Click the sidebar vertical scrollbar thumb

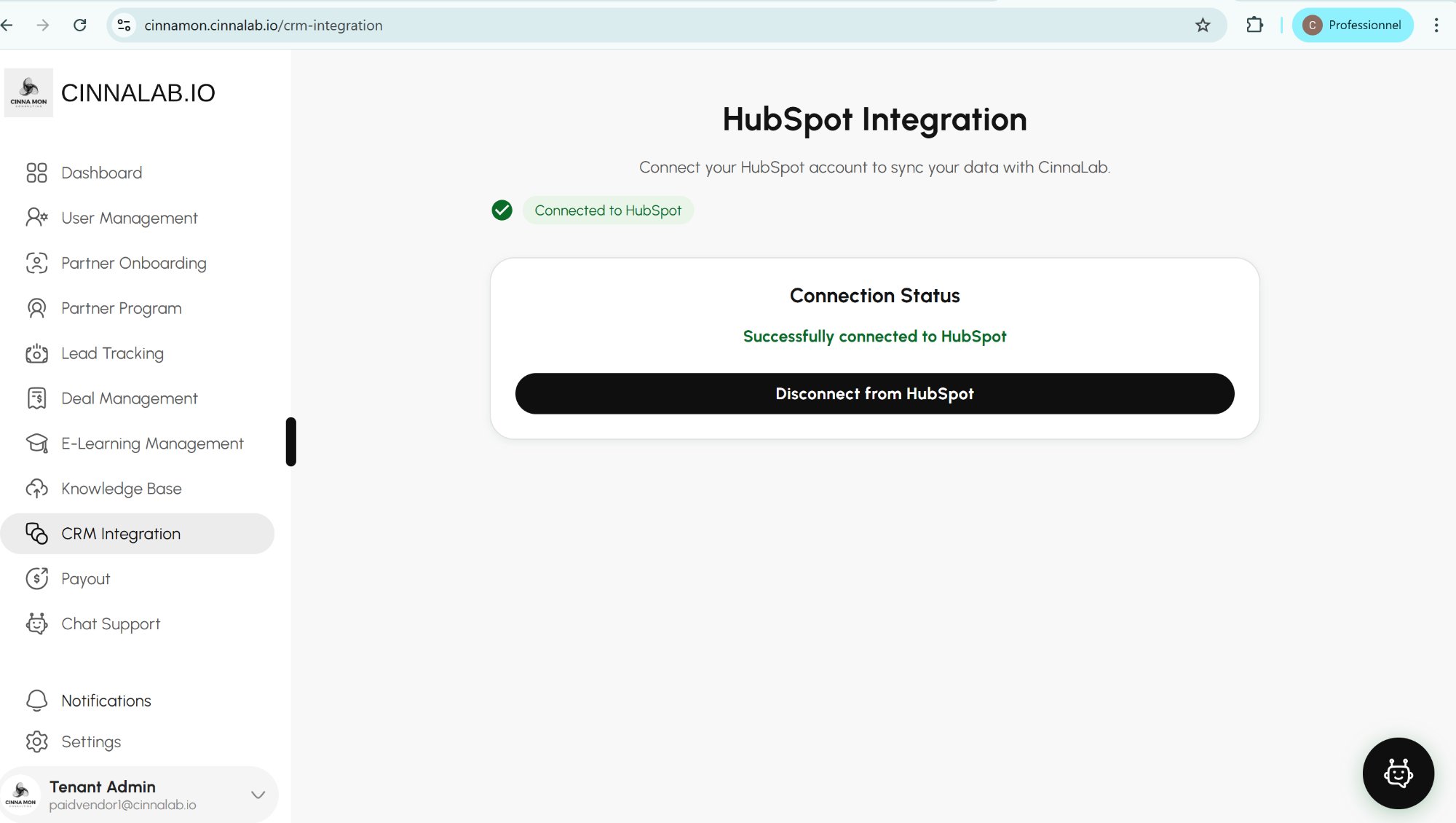(291, 441)
